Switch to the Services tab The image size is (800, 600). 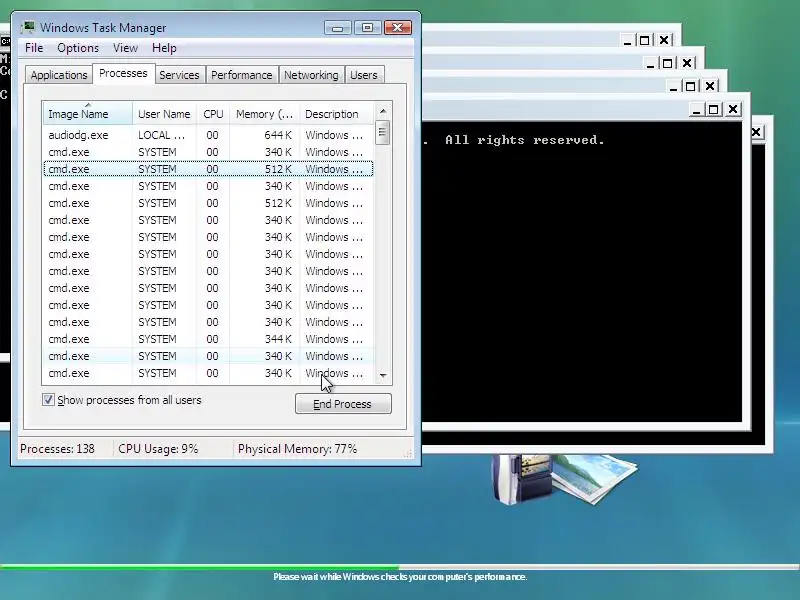(179, 75)
